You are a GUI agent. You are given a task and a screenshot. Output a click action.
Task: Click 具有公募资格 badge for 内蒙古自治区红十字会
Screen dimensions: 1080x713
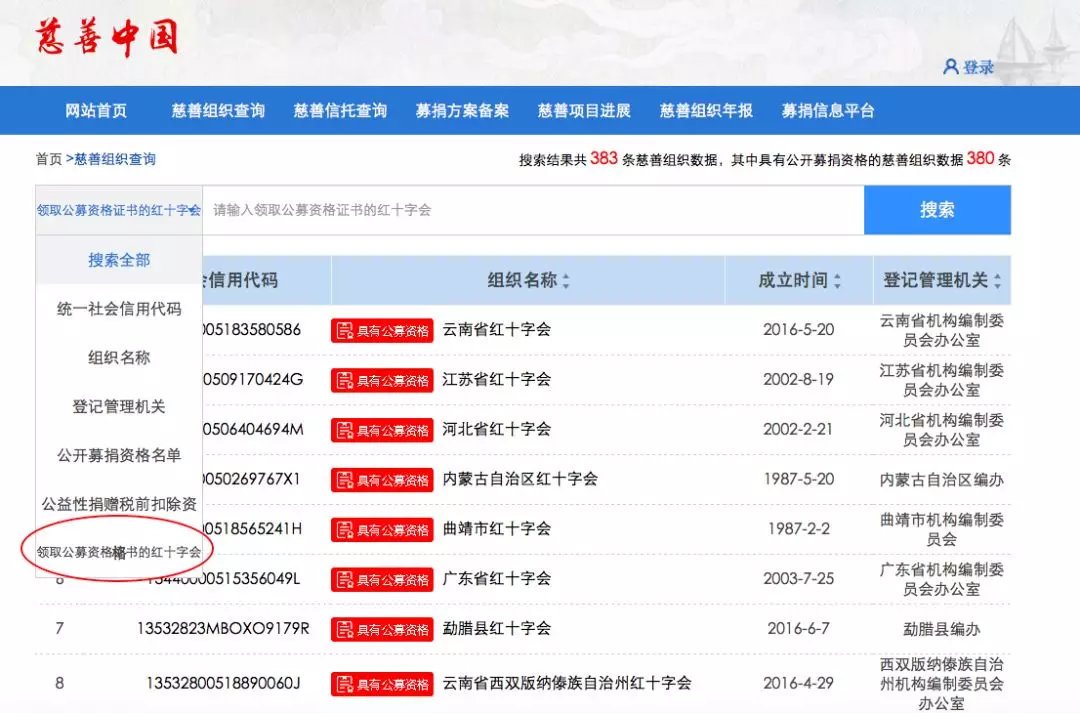[382, 480]
